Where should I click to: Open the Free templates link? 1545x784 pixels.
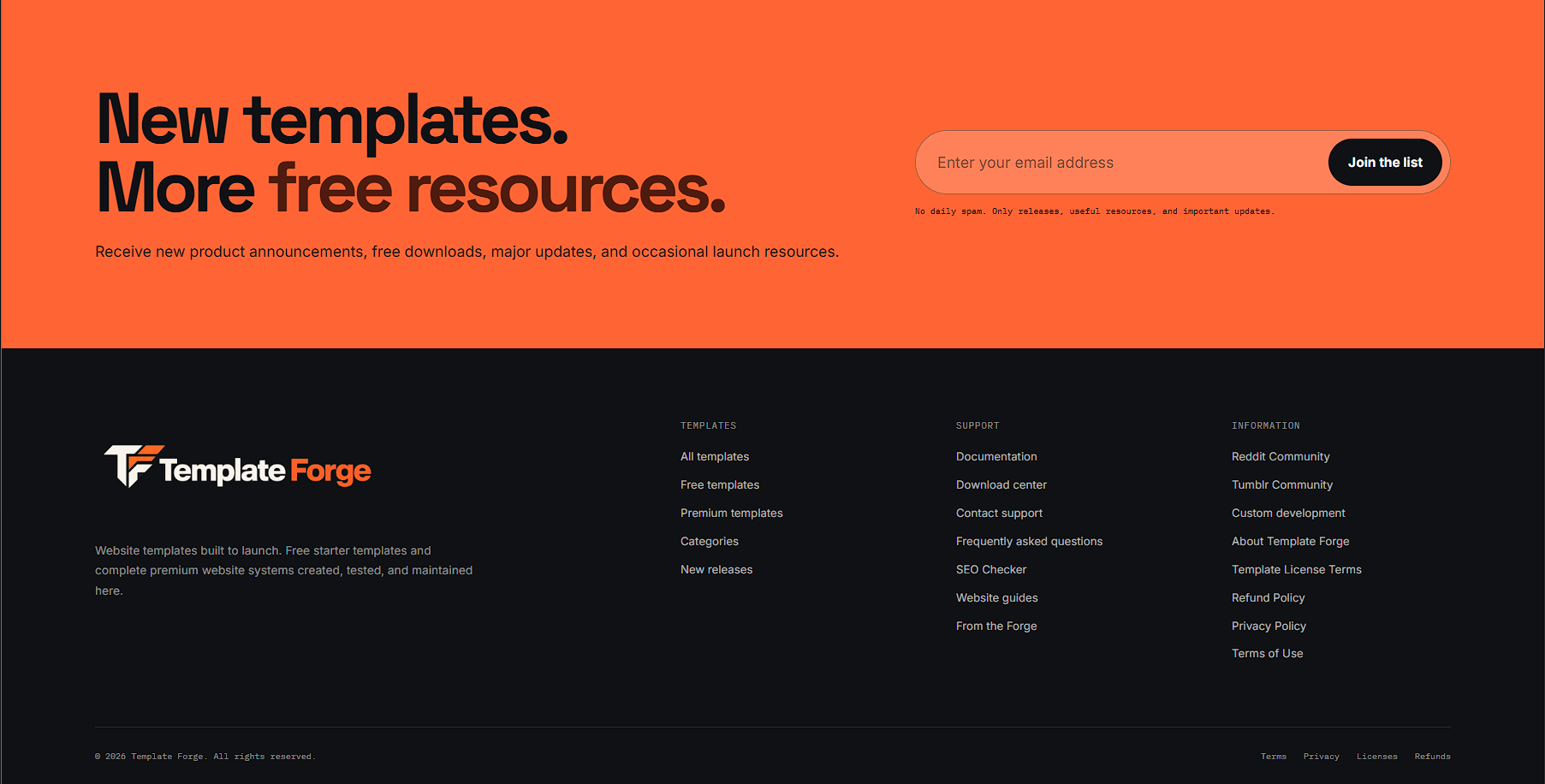point(720,485)
